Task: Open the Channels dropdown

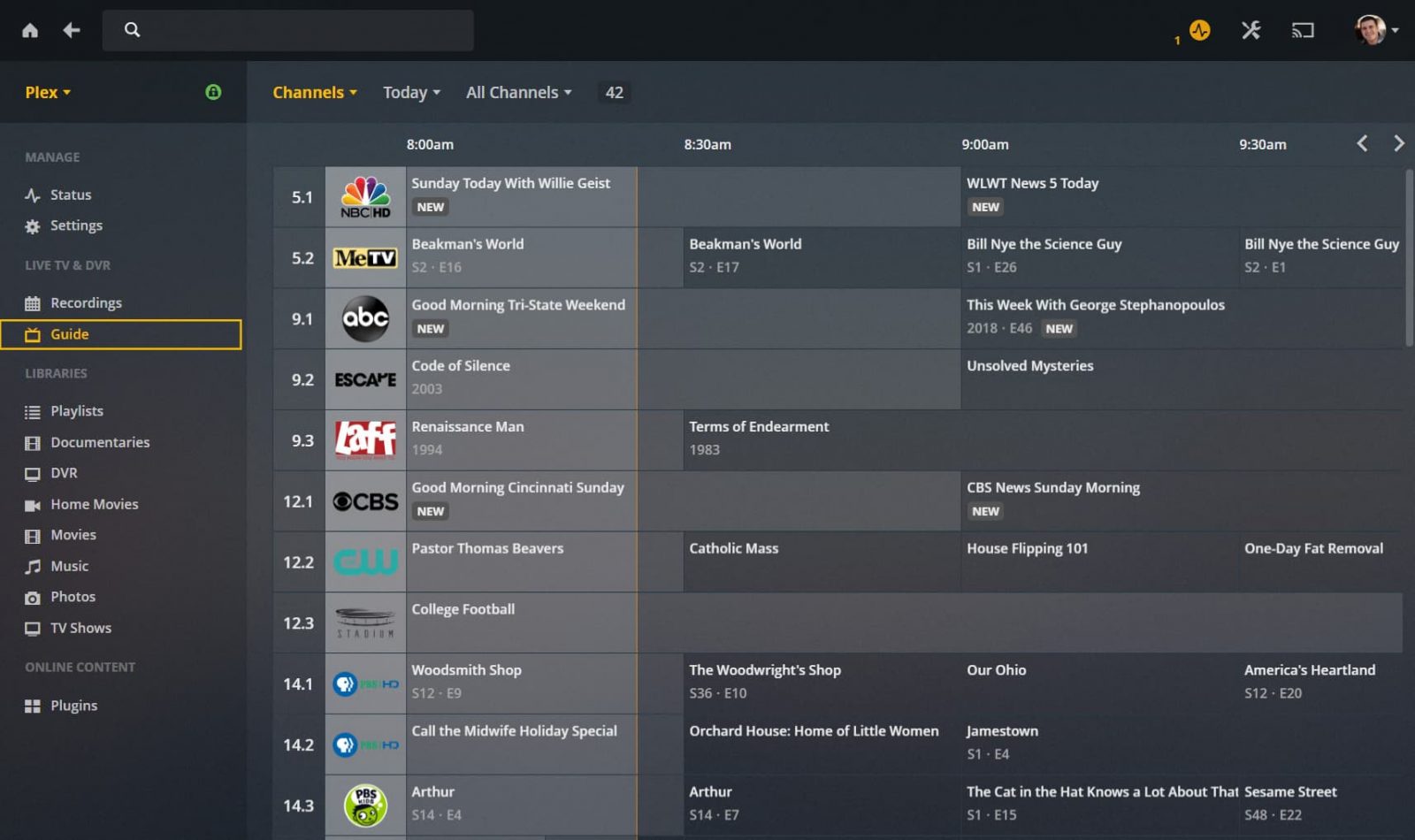Action: click(315, 92)
